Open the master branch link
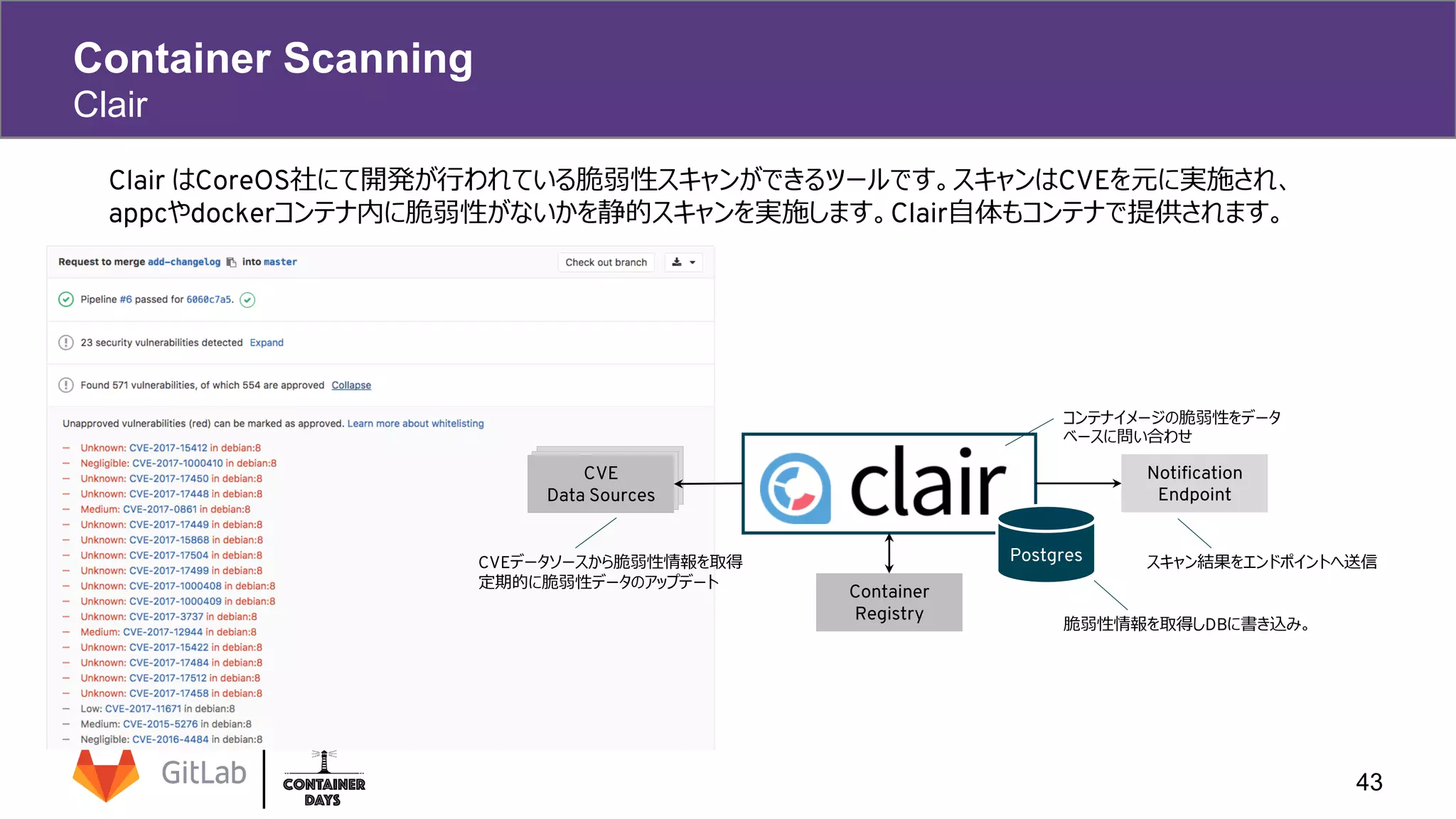1456x819 pixels. [280, 262]
